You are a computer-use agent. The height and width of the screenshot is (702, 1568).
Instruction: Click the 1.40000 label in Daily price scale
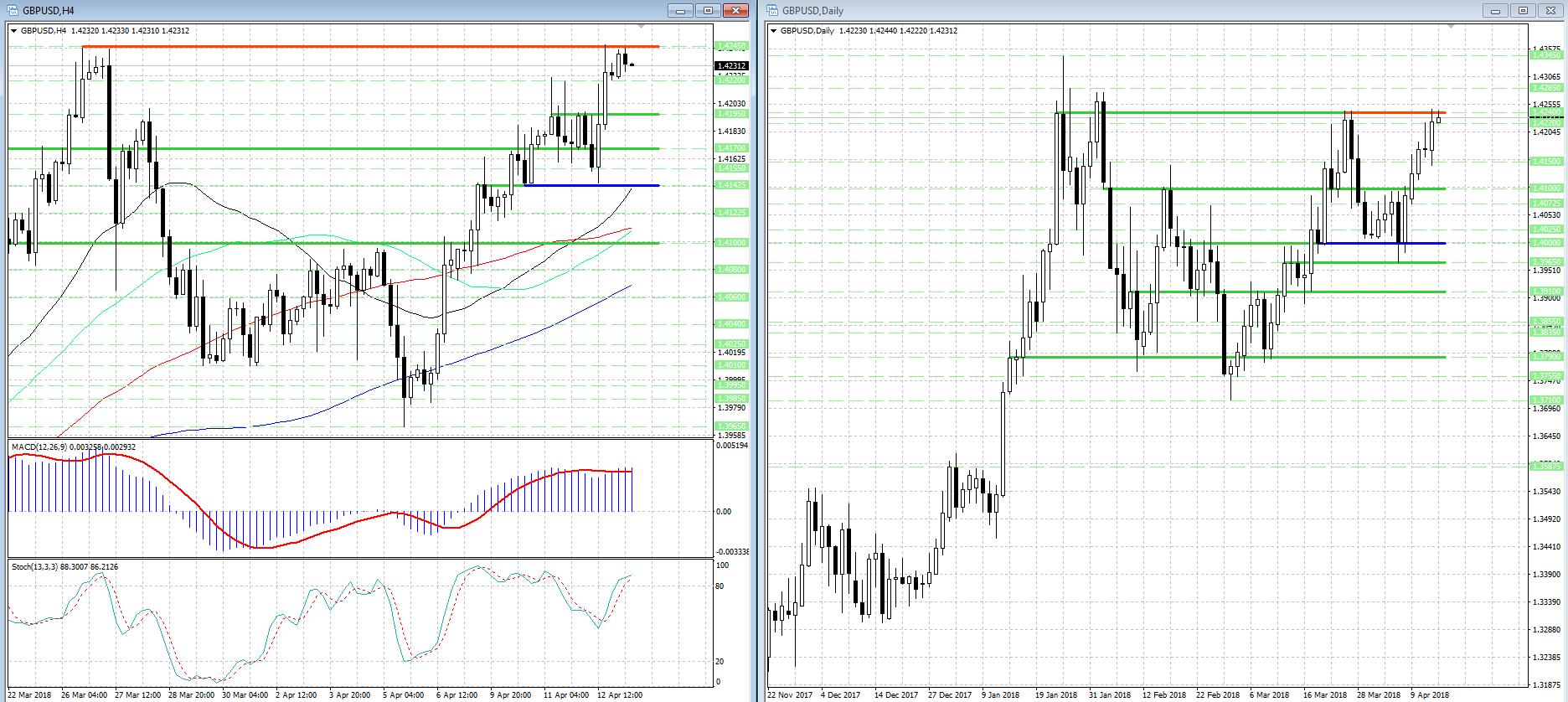[x=1546, y=243]
